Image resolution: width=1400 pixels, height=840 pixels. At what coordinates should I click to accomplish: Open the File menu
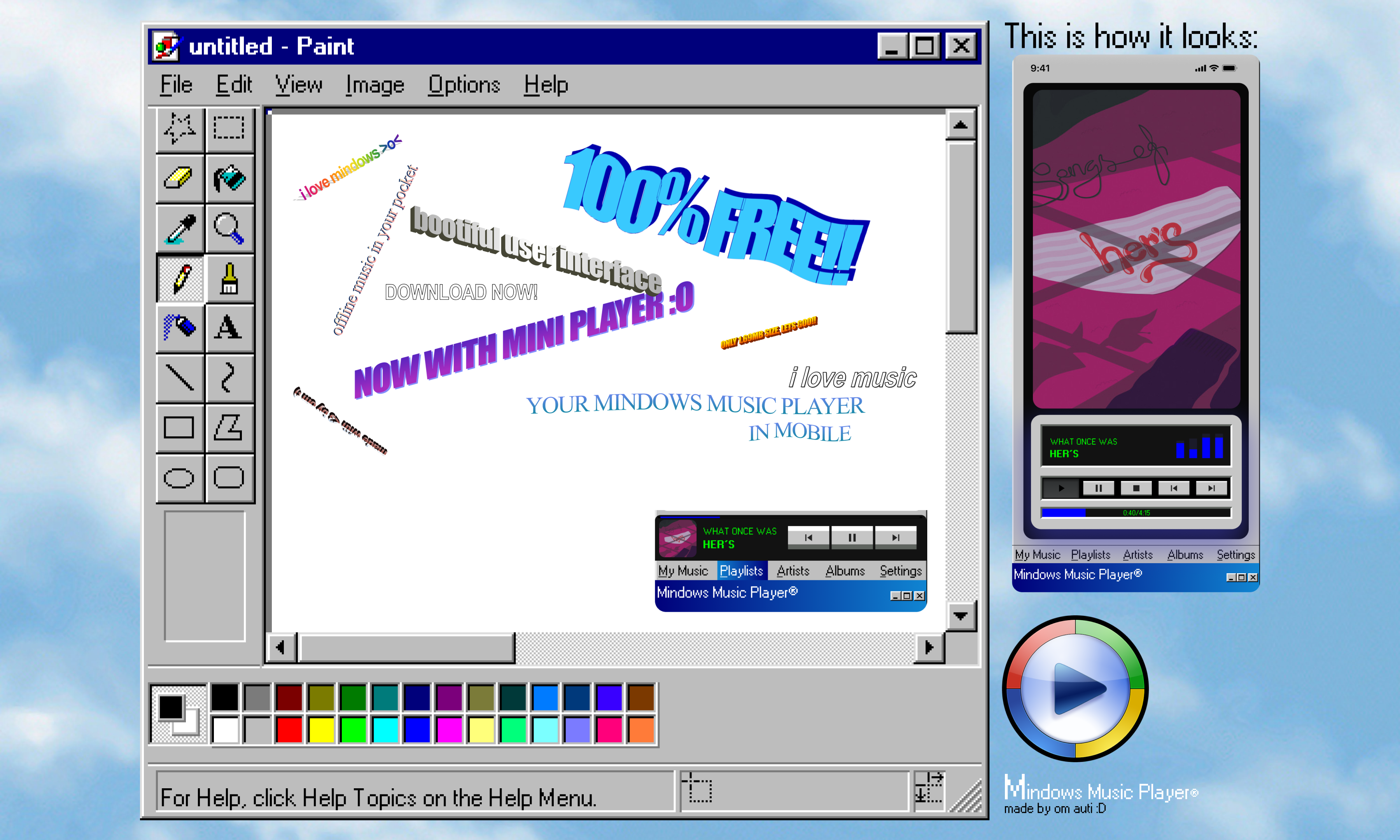point(176,85)
